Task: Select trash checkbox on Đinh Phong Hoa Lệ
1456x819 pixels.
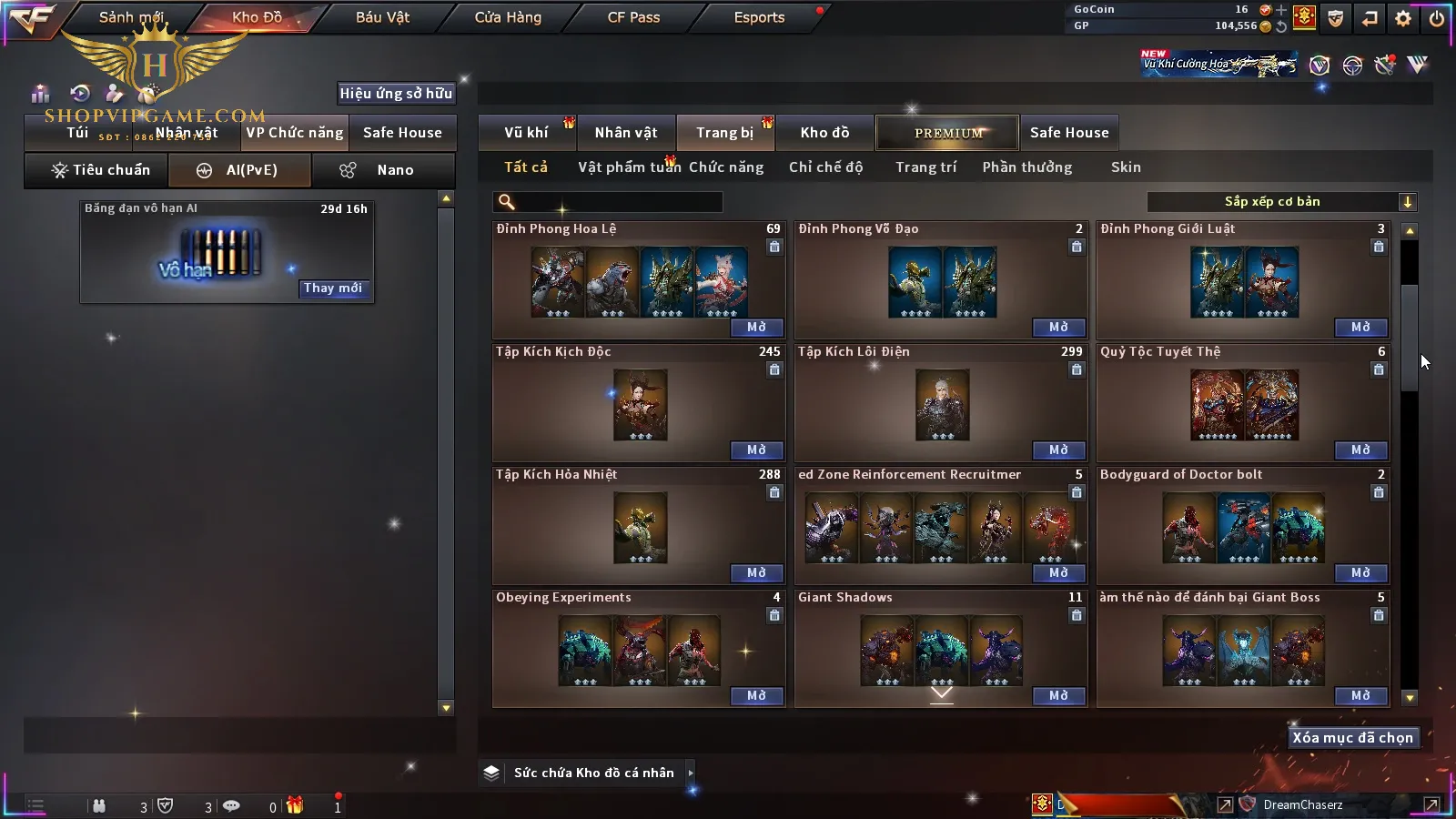Action: pos(774,247)
